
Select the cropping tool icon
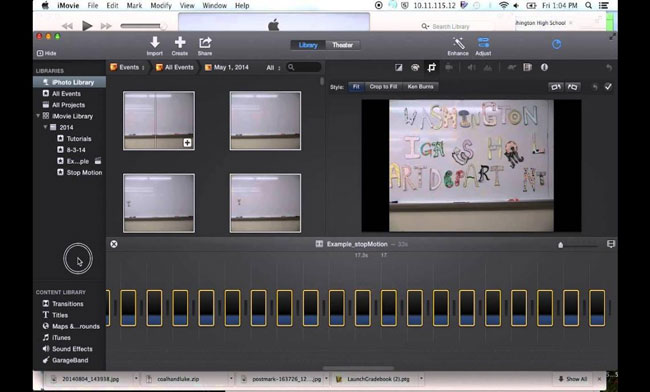click(x=432, y=67)
